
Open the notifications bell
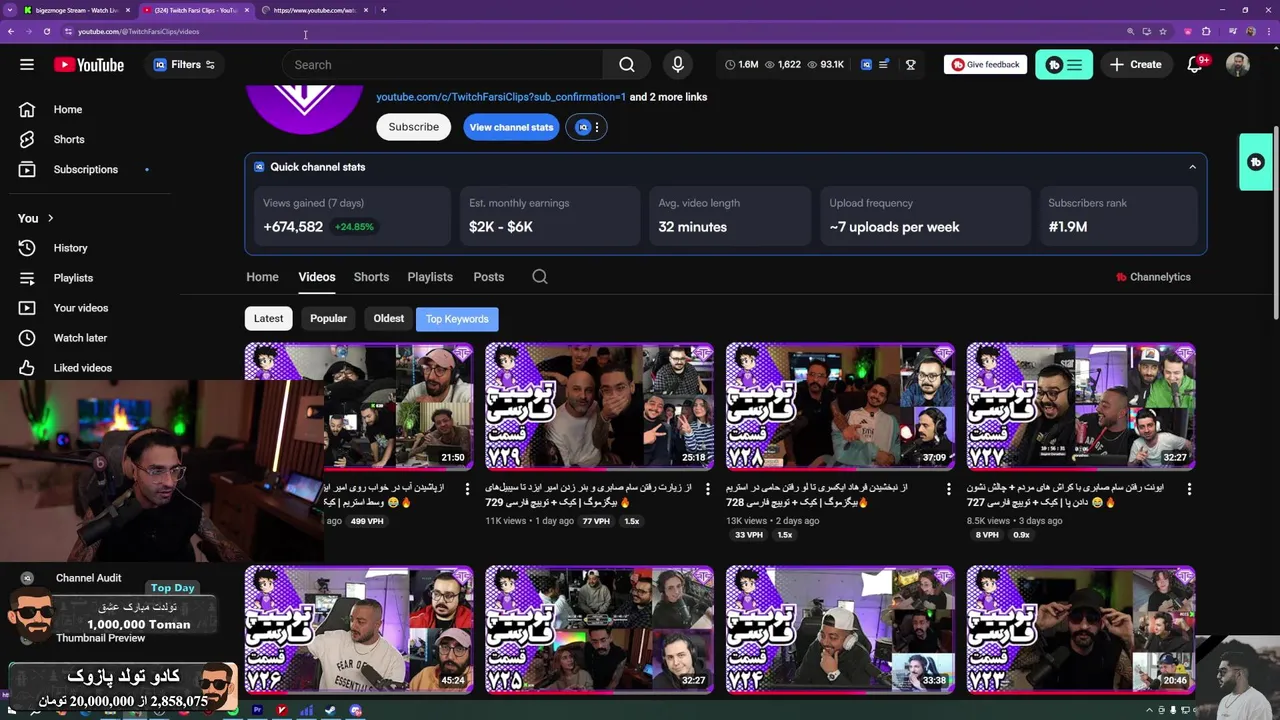pos(1195,65)
